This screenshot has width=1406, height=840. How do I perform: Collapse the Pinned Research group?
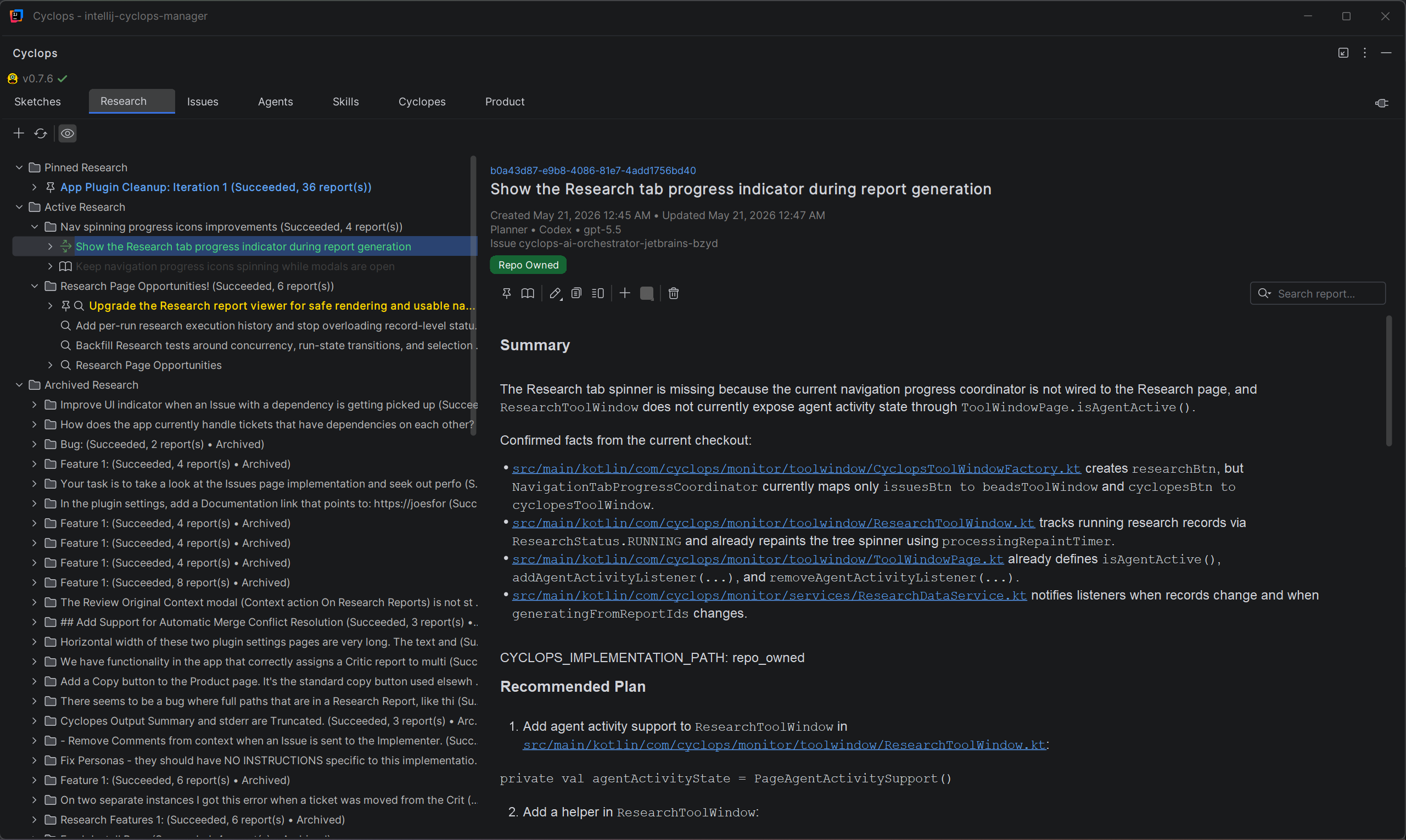19,167
